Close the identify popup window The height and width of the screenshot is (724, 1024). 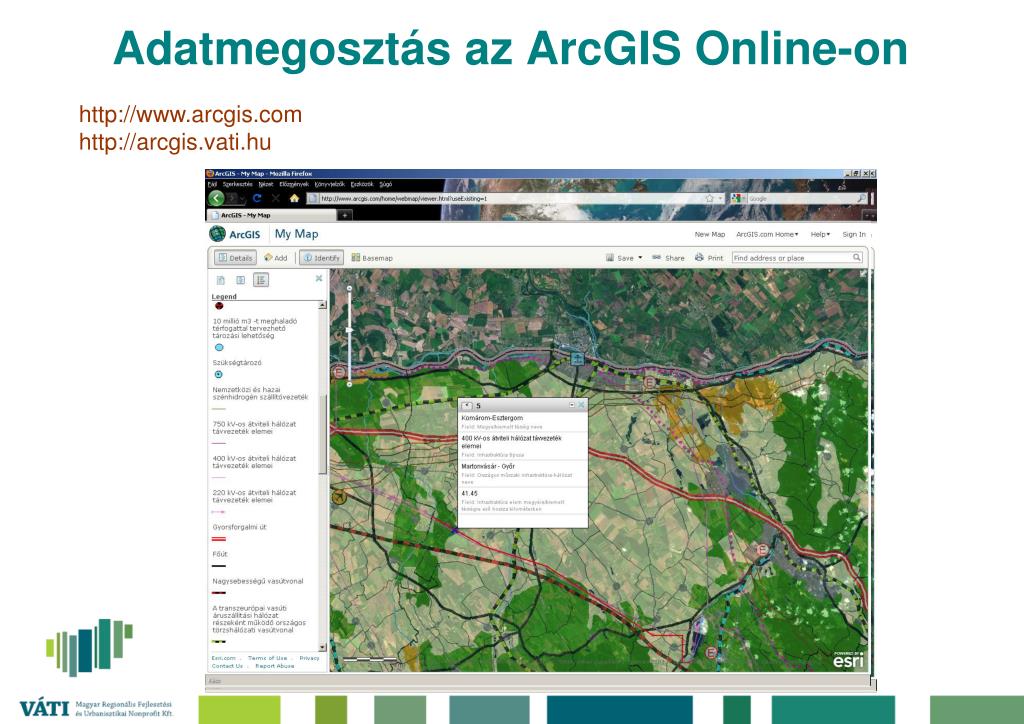(x=581, y=405)
